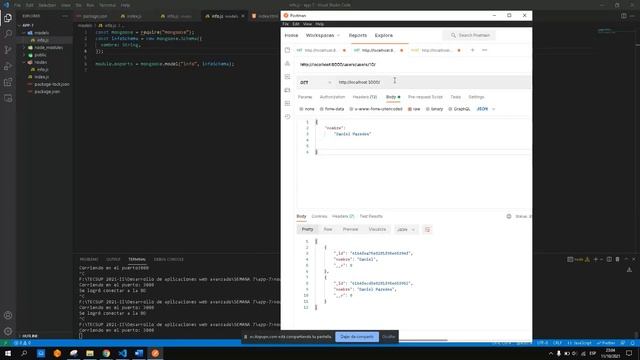Image resolution: width=640 pixels, height=360 pixels.
Task: Switch to the Params tab in Postman
Action: point(305,97)
